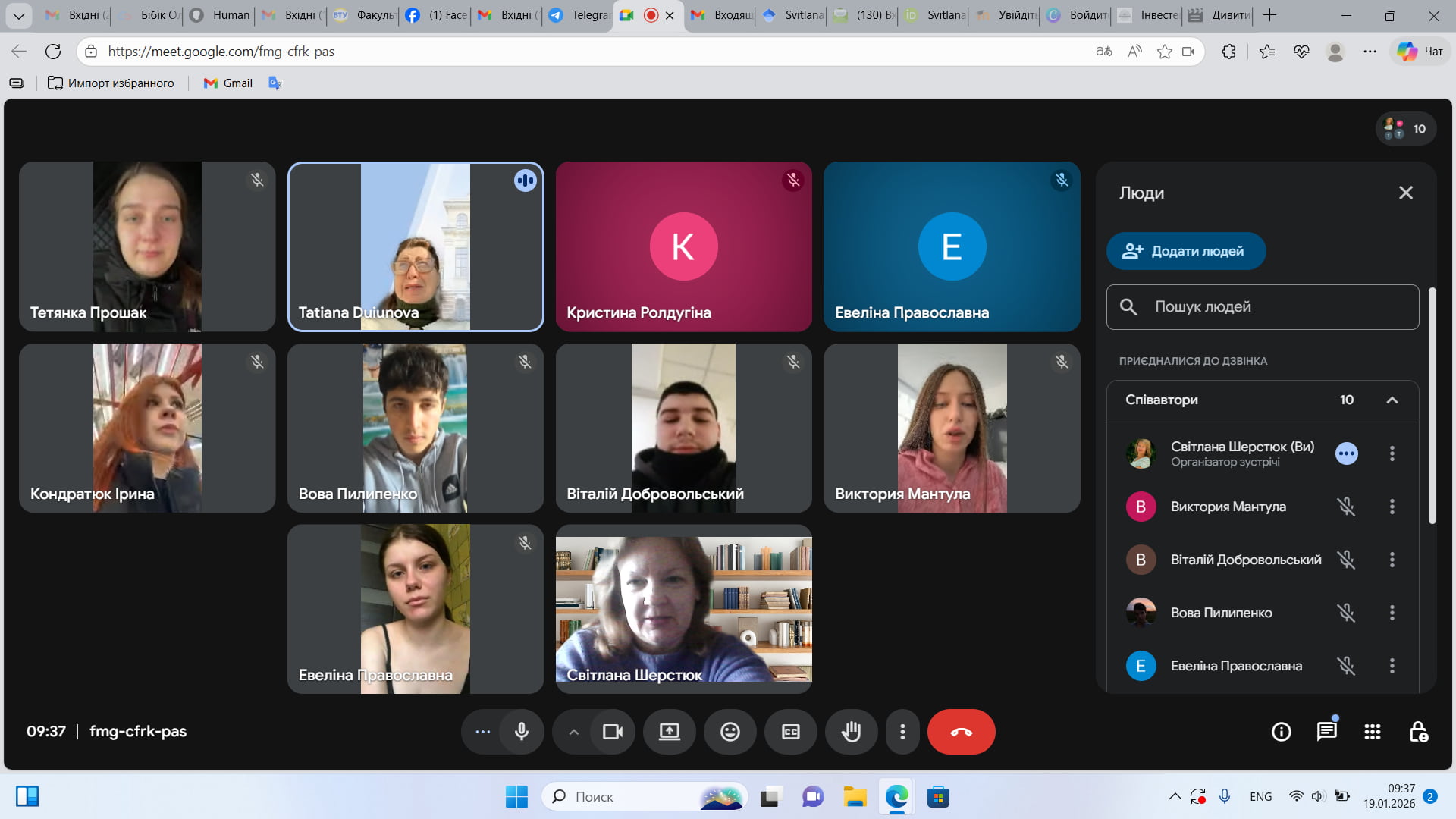Viewport: 1456px width, 819px height.
Task: Open the chat messages panel
Action: 1326,732
